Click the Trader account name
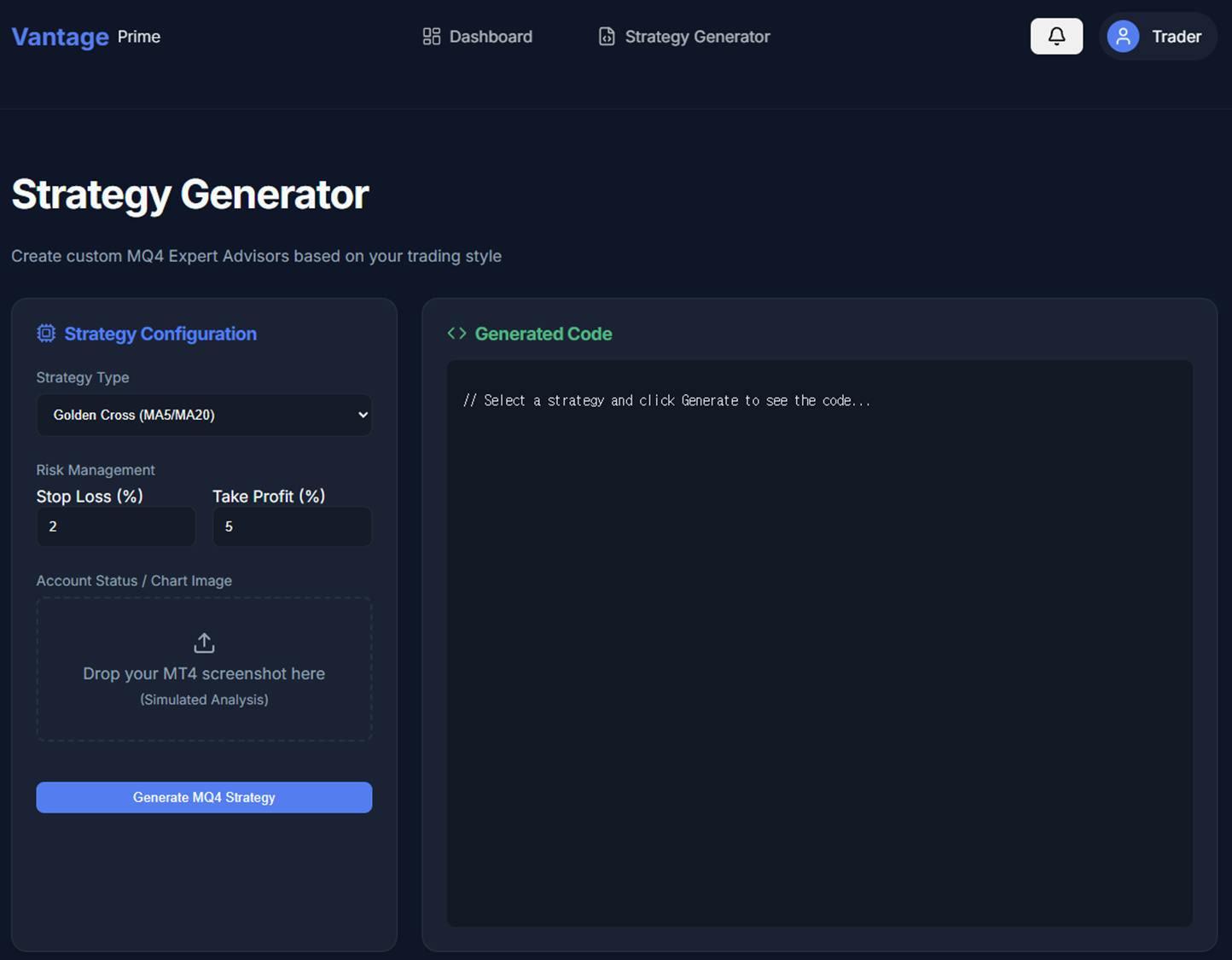1232x960 pixels. [1177, 37]
